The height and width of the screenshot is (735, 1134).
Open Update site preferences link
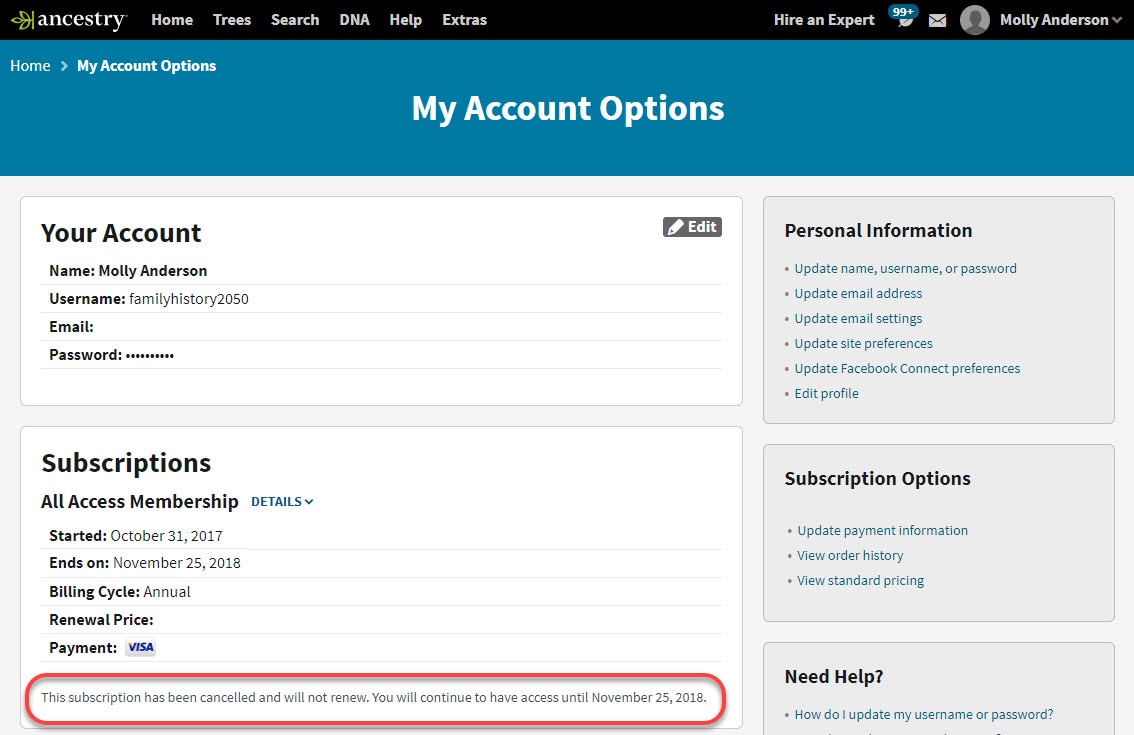(x=864, y=344)
